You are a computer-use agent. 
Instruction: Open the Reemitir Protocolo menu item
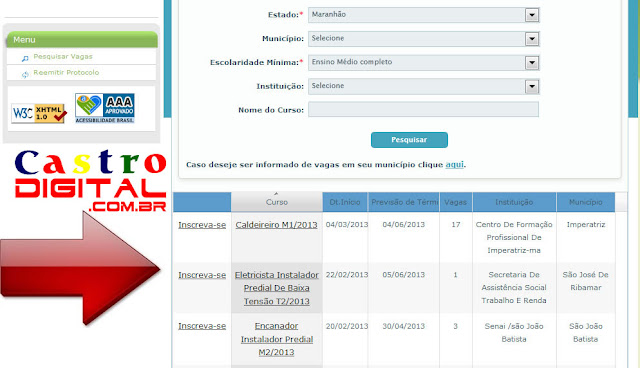(x=66, y=72)
